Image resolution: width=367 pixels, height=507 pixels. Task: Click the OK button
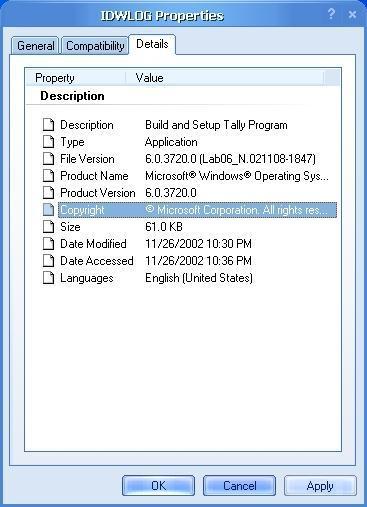click(x=158, y=486)
